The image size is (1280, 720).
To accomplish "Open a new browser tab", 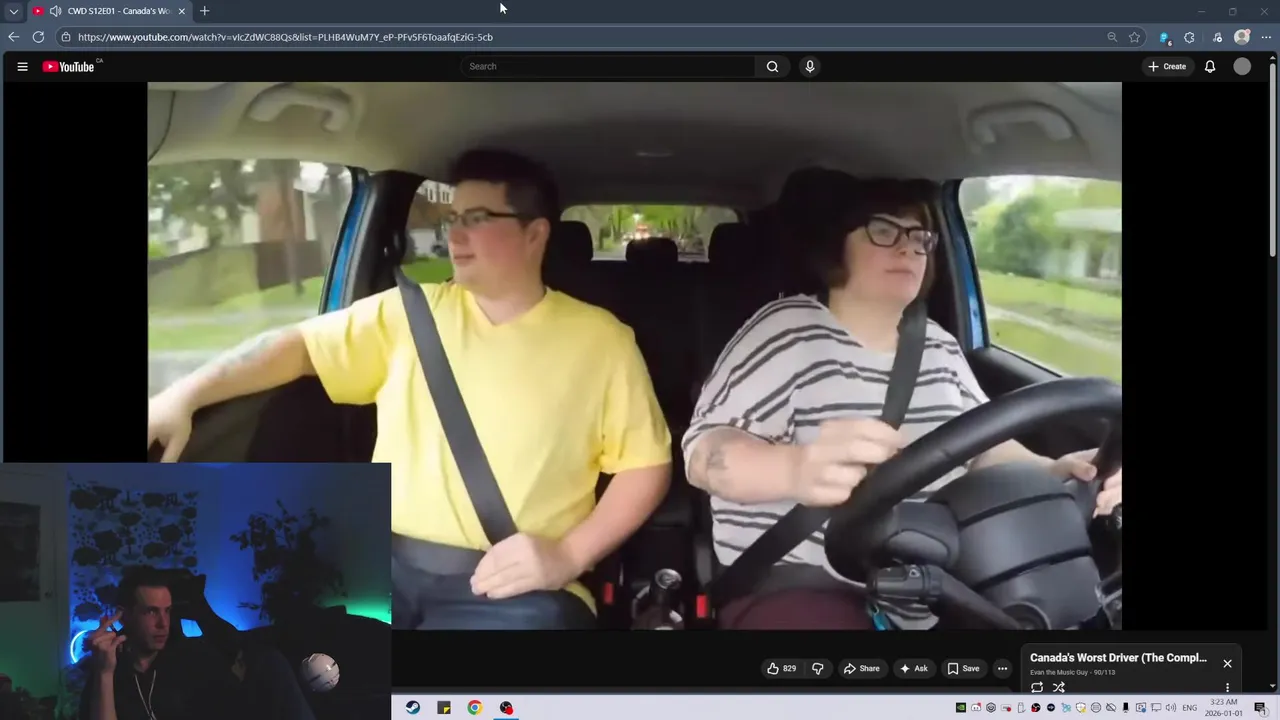I will point(204,11).
